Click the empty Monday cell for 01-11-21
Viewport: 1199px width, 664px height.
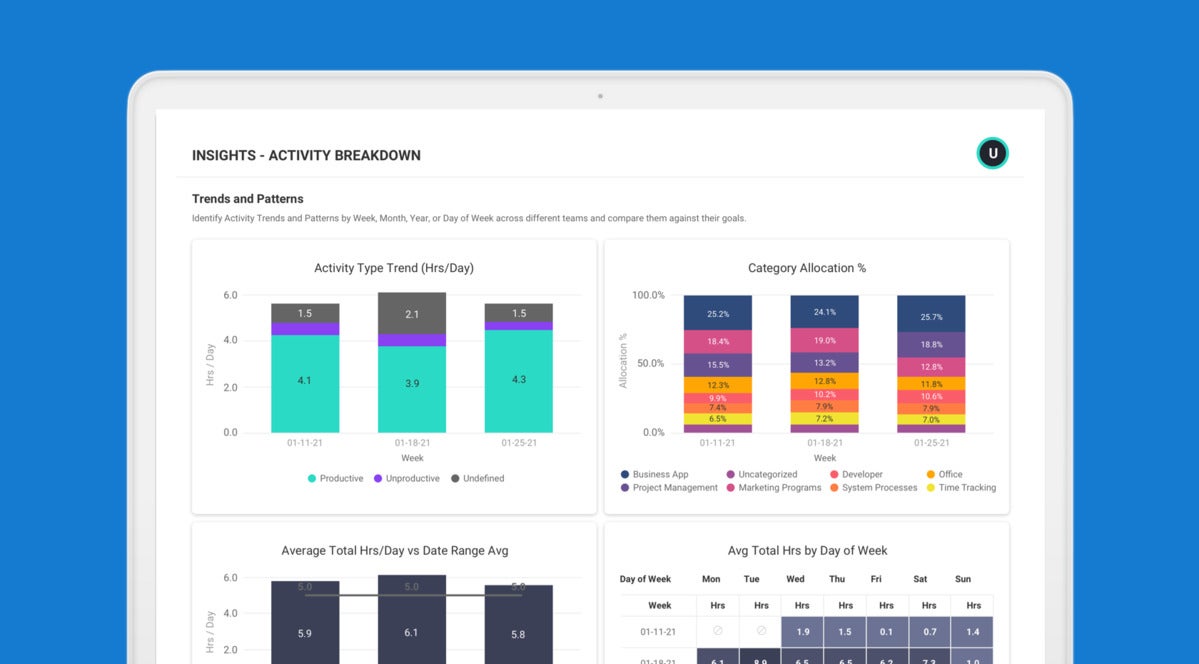click(x=717, y=631)
